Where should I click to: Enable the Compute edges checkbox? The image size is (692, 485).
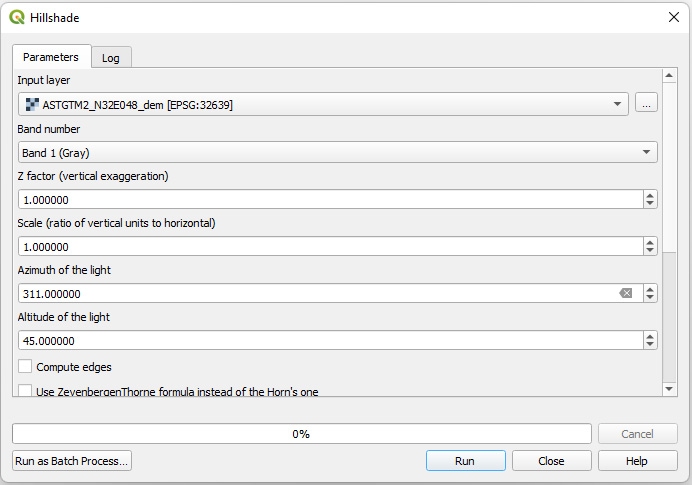tap(26, 367)
